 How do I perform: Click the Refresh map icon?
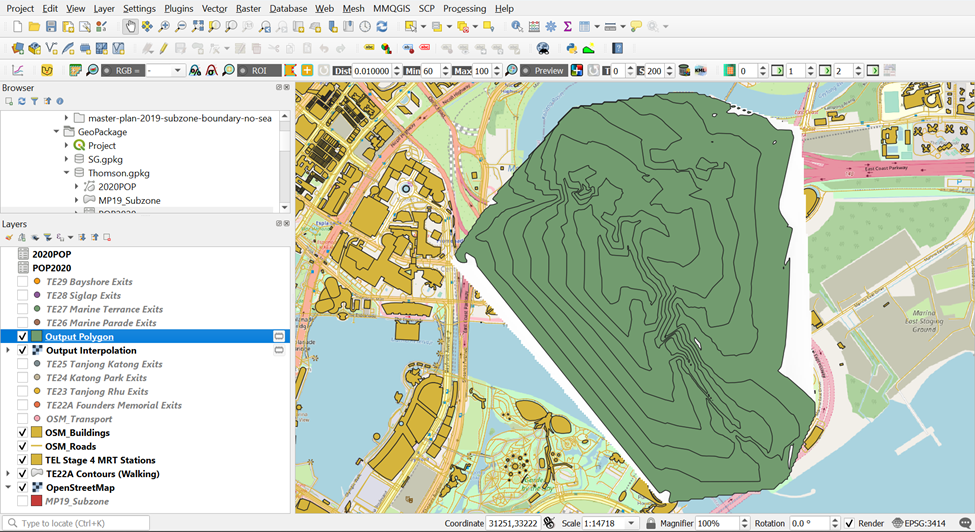click(x=381, y=27)
